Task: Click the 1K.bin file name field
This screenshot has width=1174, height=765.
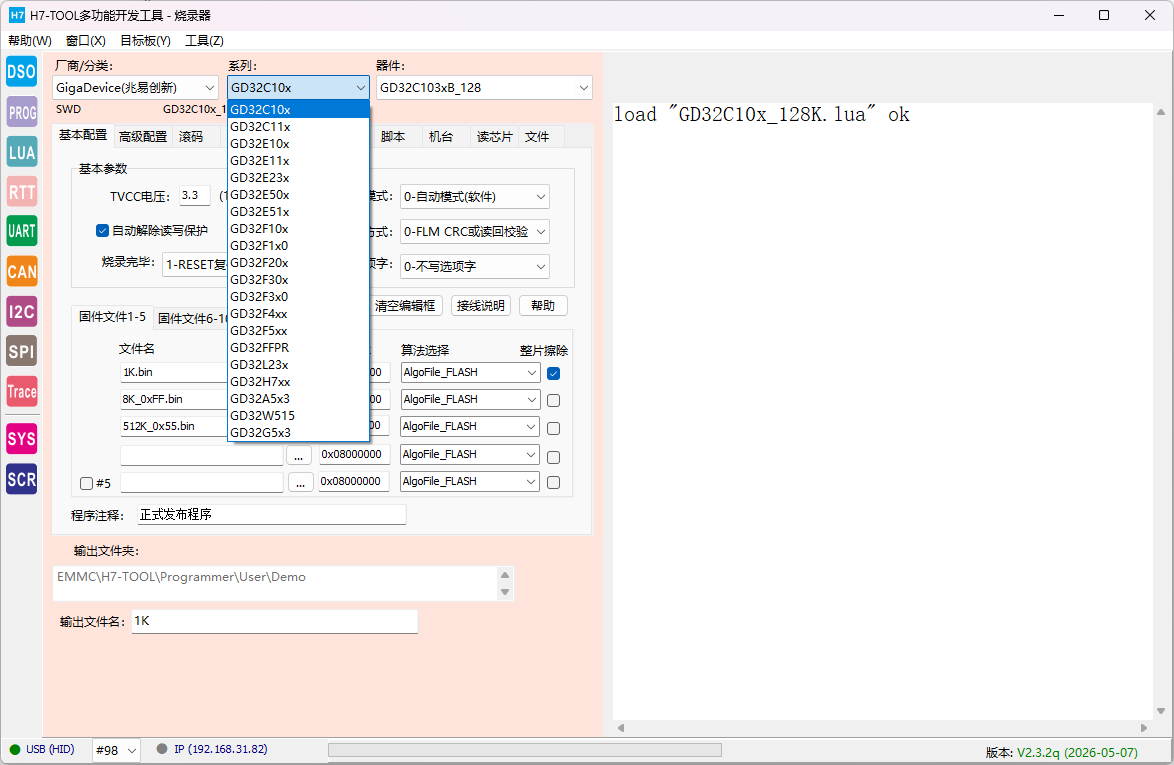Action: (174, 372)
